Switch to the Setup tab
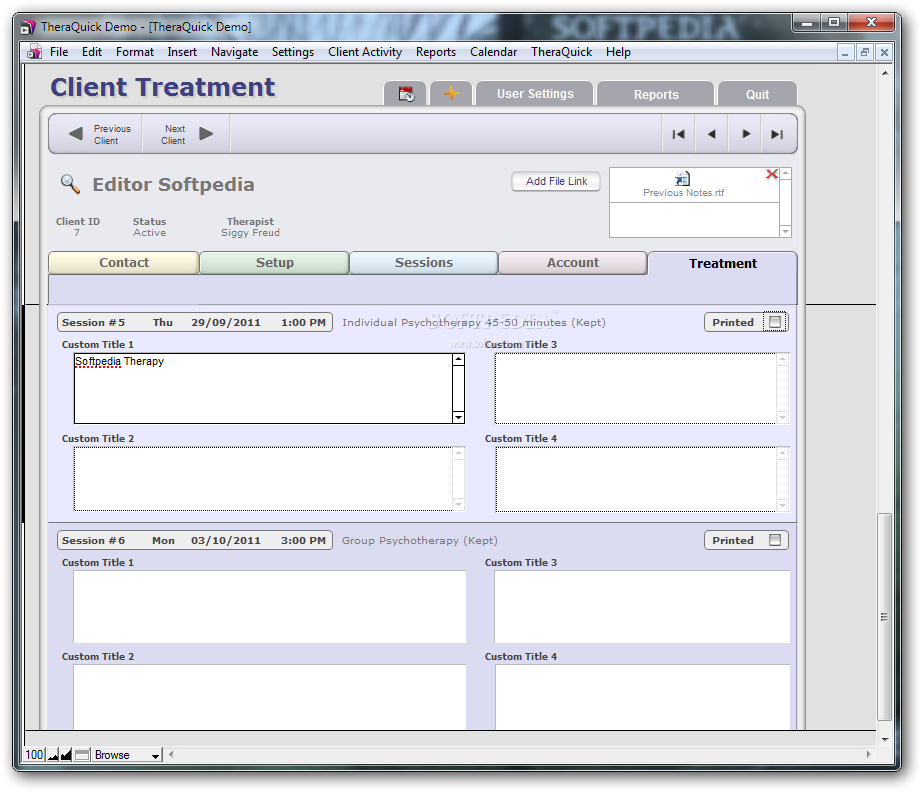This screenshot has width=922, height=792. click(x=275, y=263)
